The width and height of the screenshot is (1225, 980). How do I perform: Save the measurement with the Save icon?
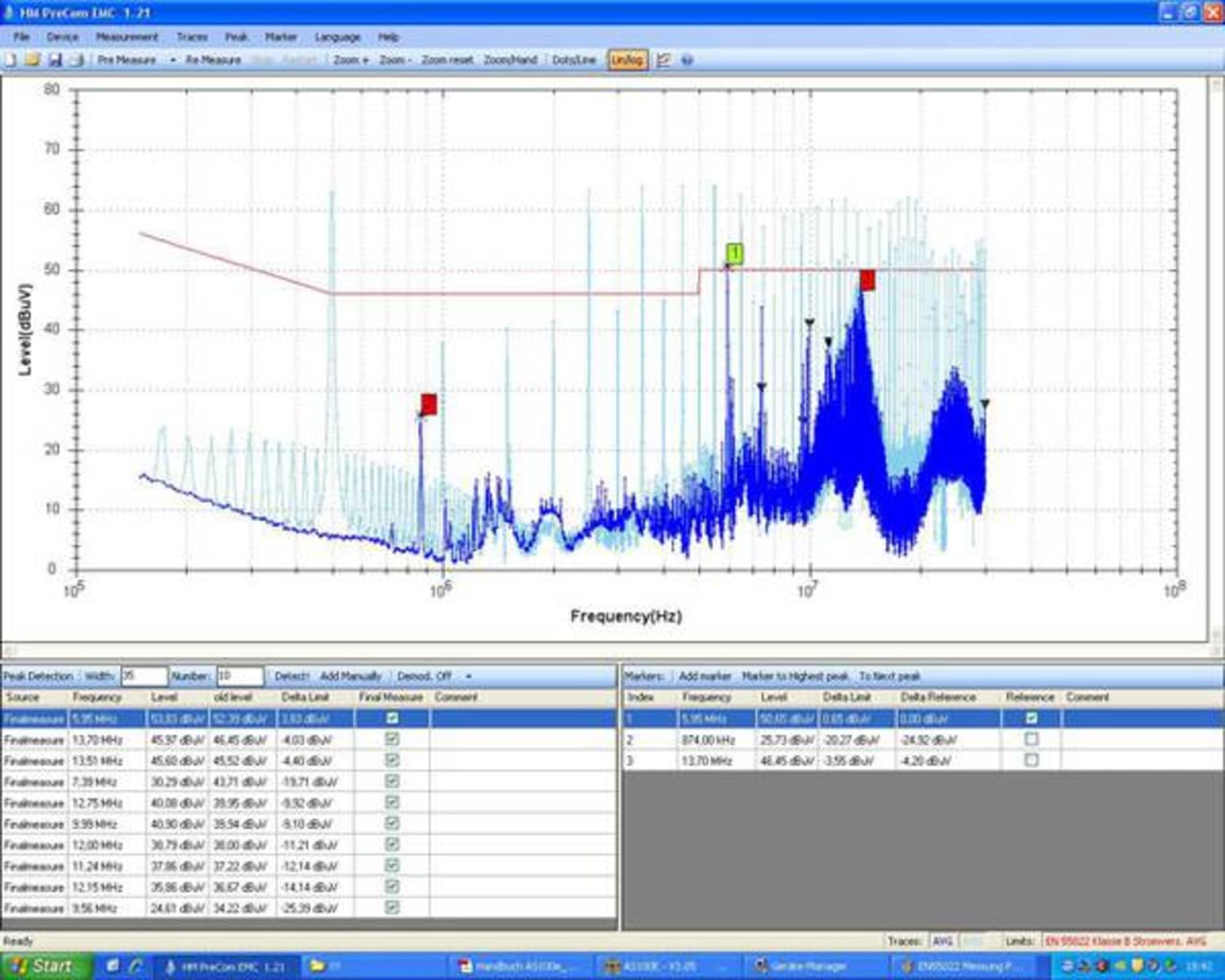[54, 60]
